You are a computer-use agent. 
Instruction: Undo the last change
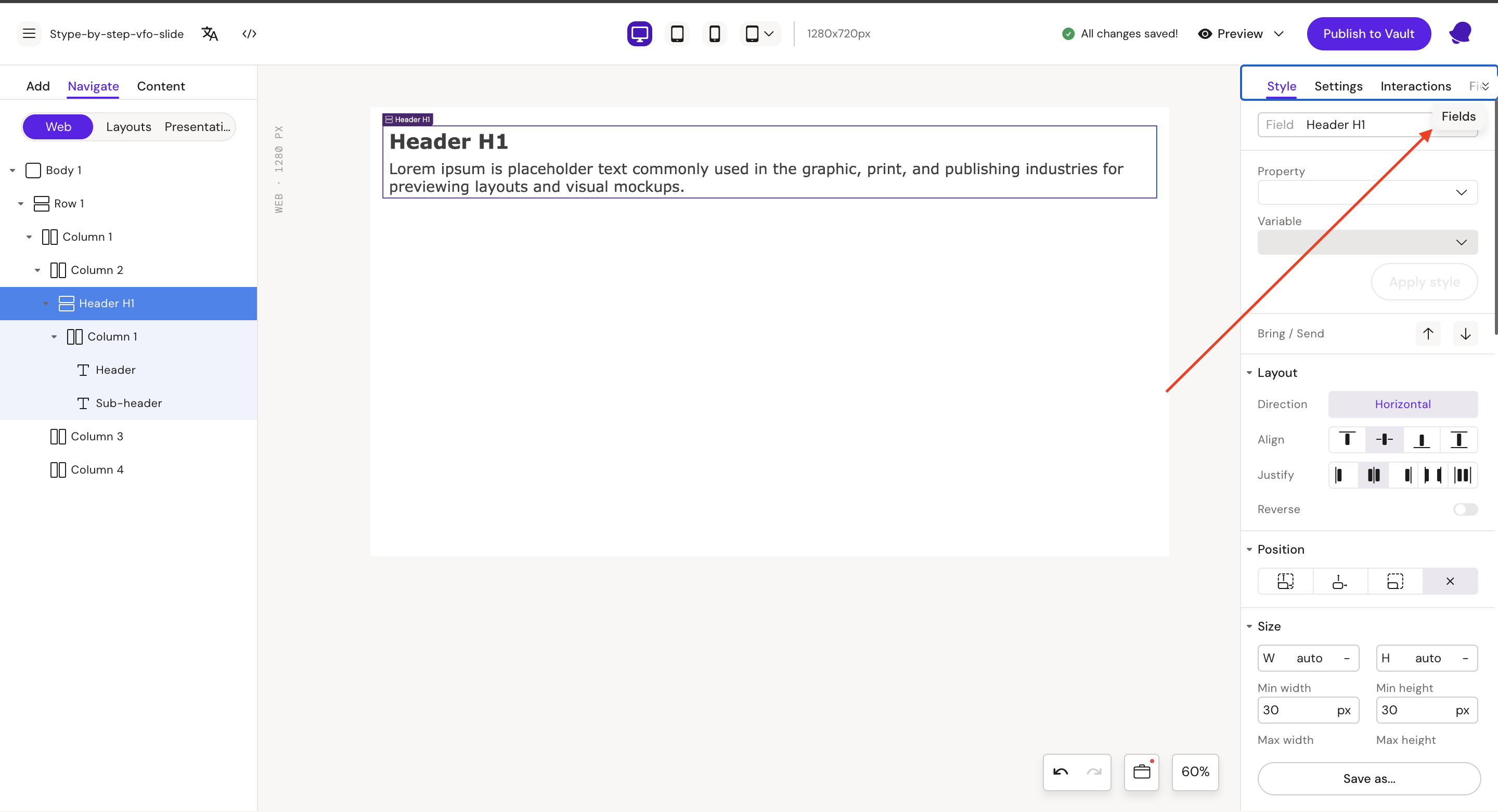[1061, 772]
